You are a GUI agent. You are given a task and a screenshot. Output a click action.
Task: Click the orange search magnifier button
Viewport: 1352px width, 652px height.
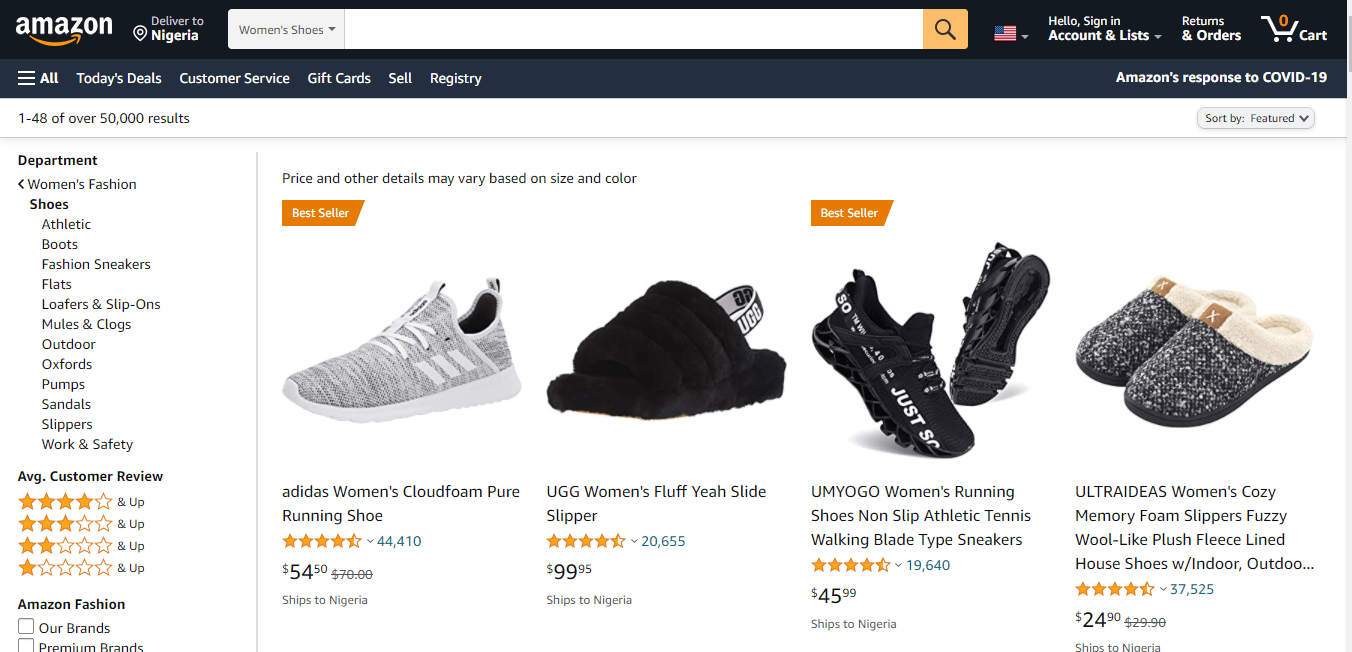pyautogui.click(x=945, y=29)
